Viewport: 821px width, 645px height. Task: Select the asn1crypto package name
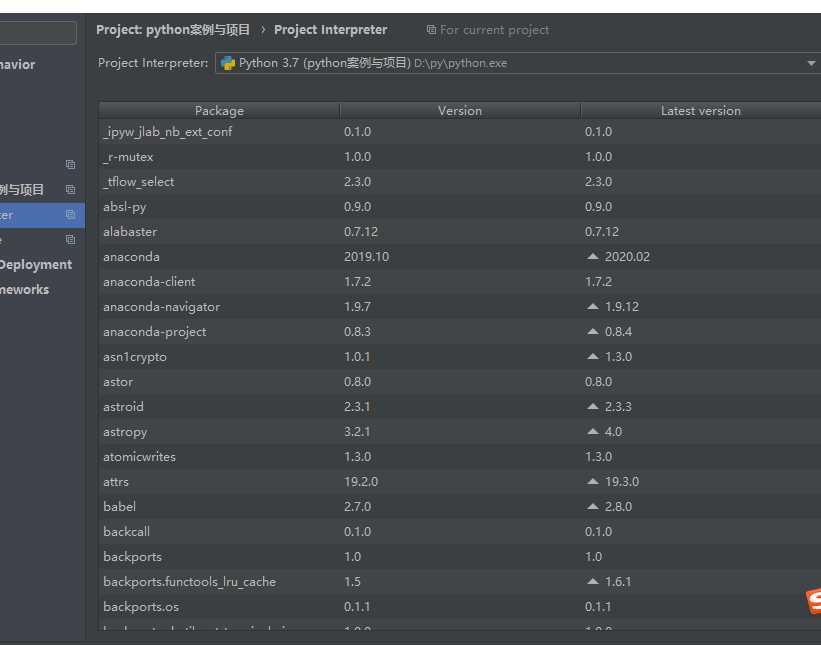point(135,357)
